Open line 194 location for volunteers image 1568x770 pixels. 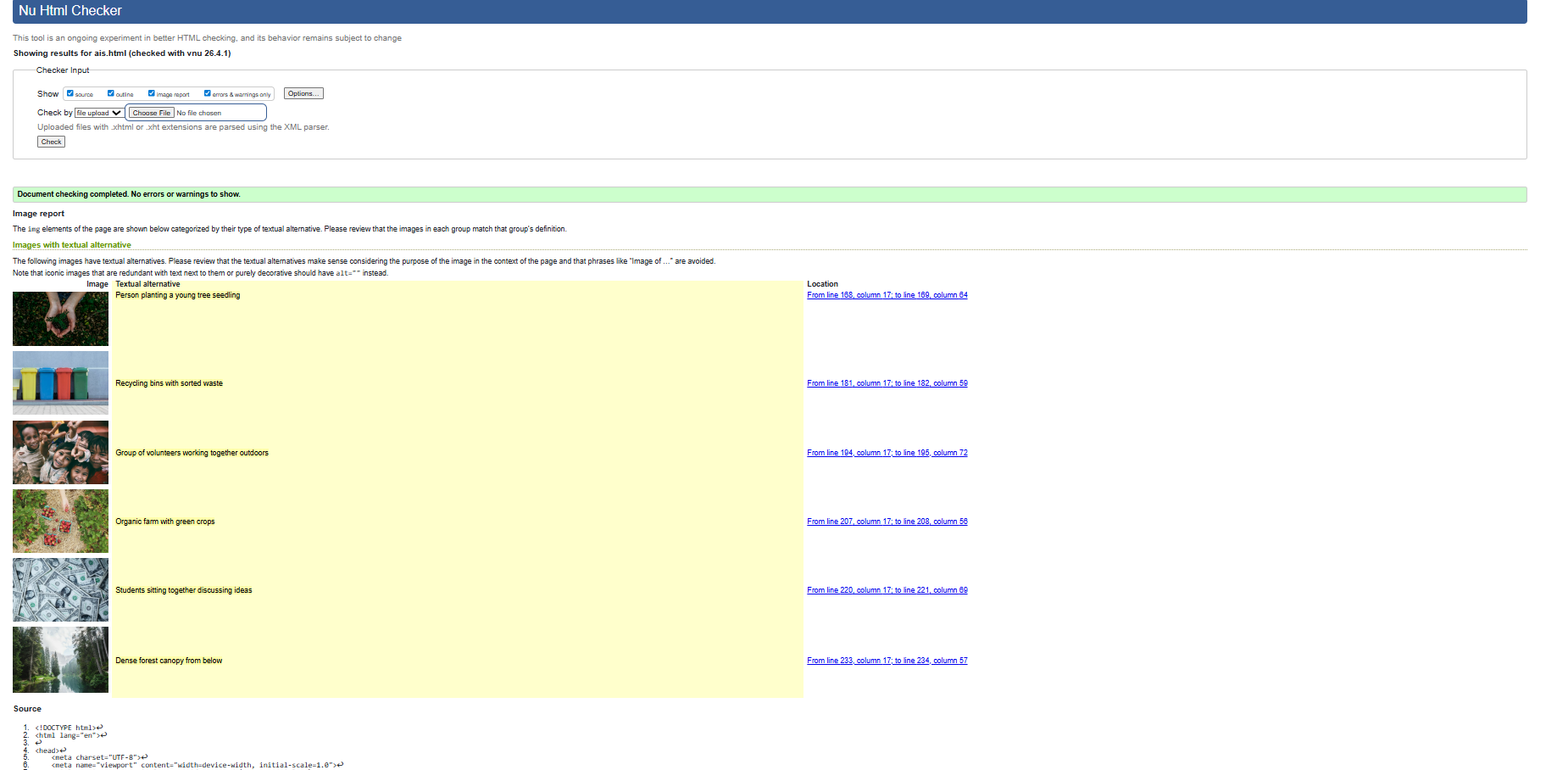[x=887, y=452]
